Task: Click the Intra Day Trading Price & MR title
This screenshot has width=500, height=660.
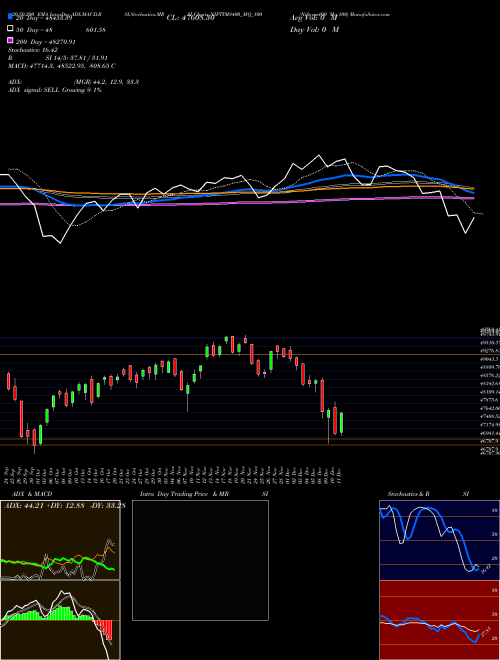Action: point(184,494)
